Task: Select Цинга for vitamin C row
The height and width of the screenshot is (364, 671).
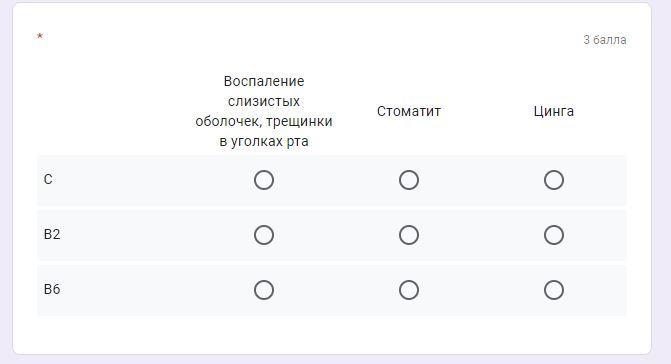Action: point(554,180)
